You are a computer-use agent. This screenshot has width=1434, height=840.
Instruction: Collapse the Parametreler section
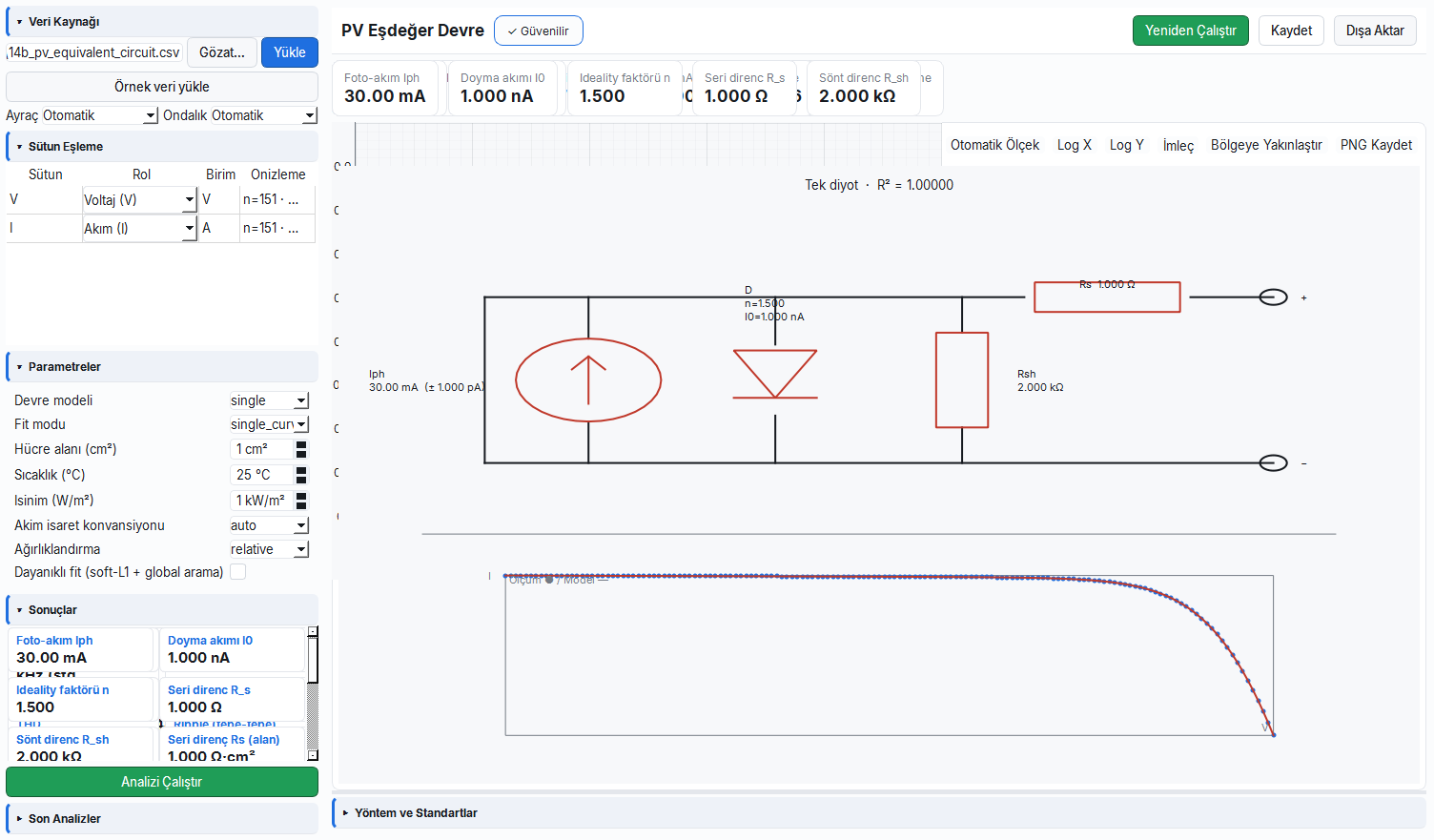point(161,366)
